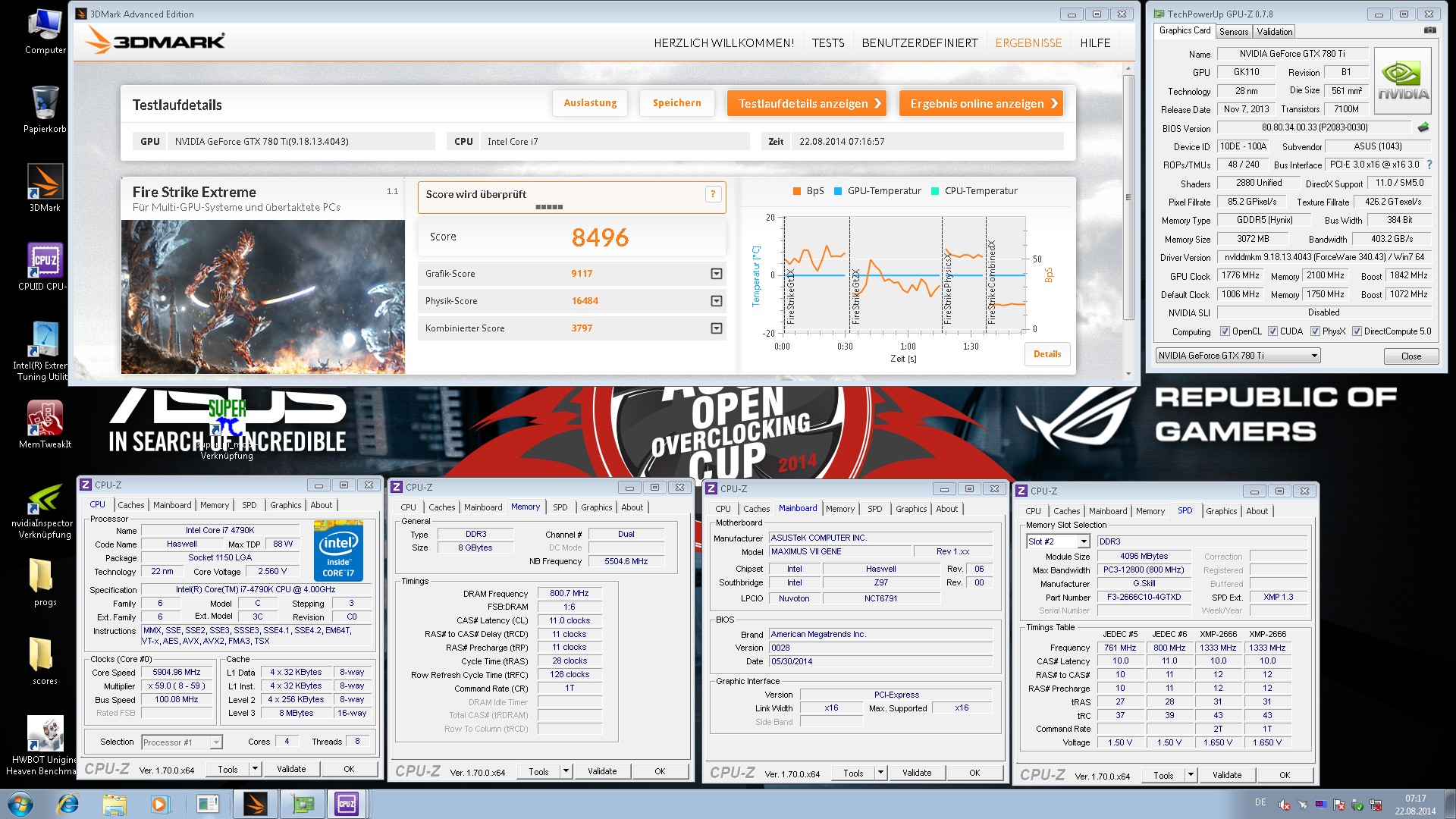The height and width of the screenshot is (819, 1456).
Task: Click the Bus Interface question mark in GPU-Z
Action: point(1429,165)
